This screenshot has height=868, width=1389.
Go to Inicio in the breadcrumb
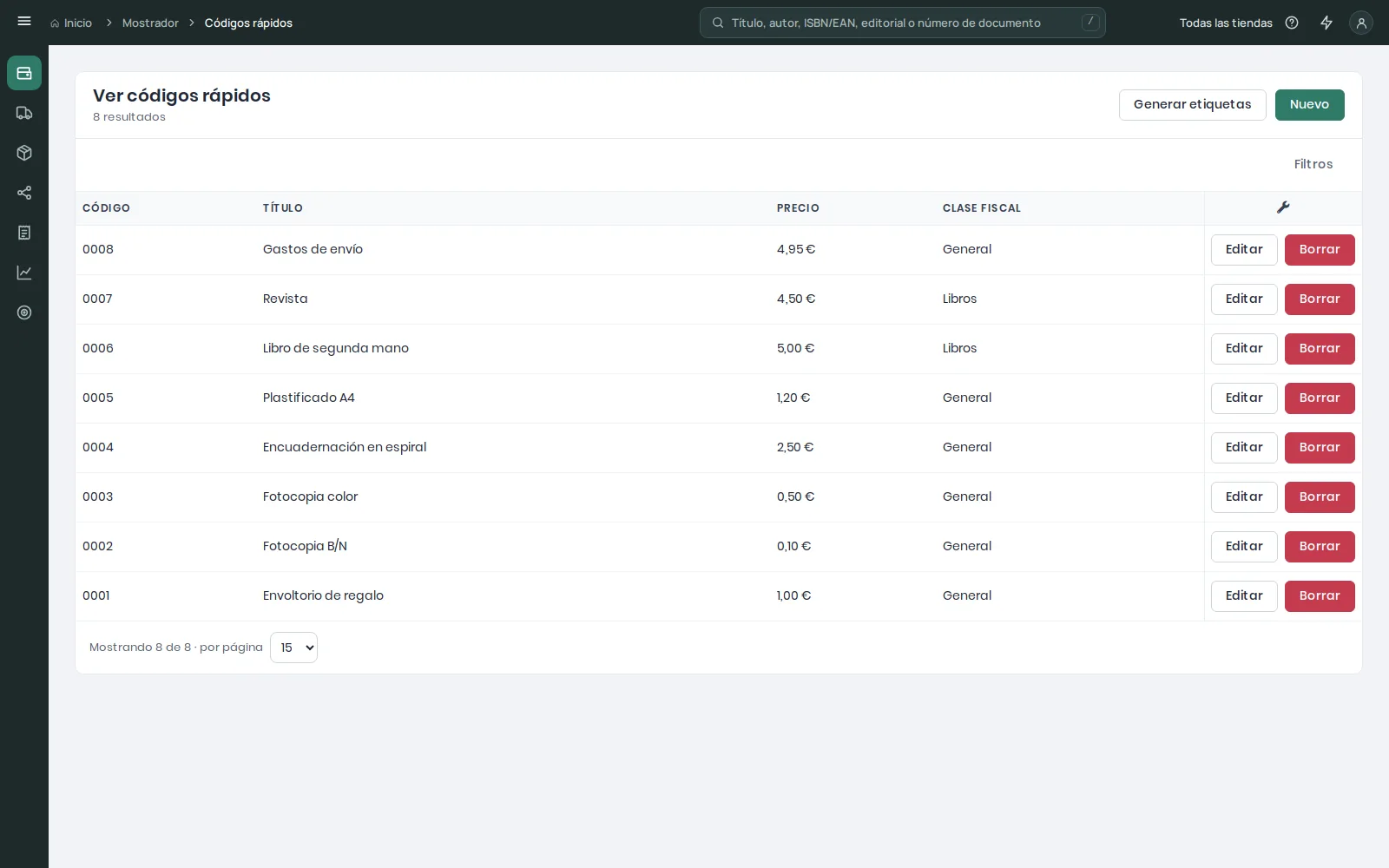(x=78, y=23)
